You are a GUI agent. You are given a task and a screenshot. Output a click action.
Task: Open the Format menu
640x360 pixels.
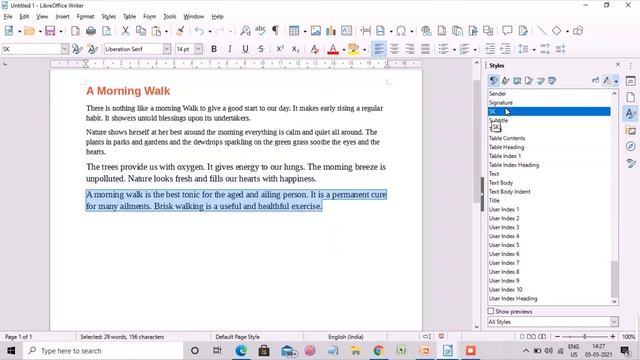click(85, 16)
